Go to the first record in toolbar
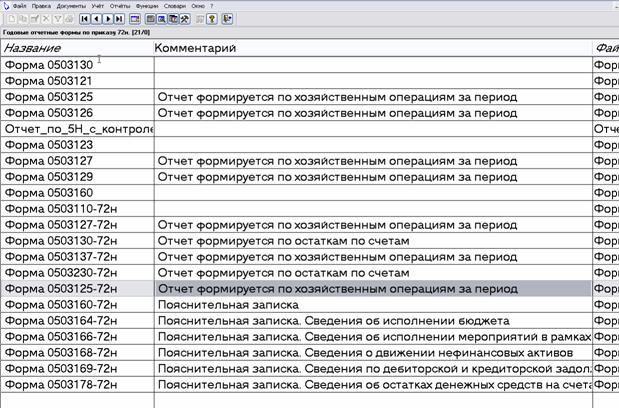The image size is (619, 408). [x=84, y=18]
